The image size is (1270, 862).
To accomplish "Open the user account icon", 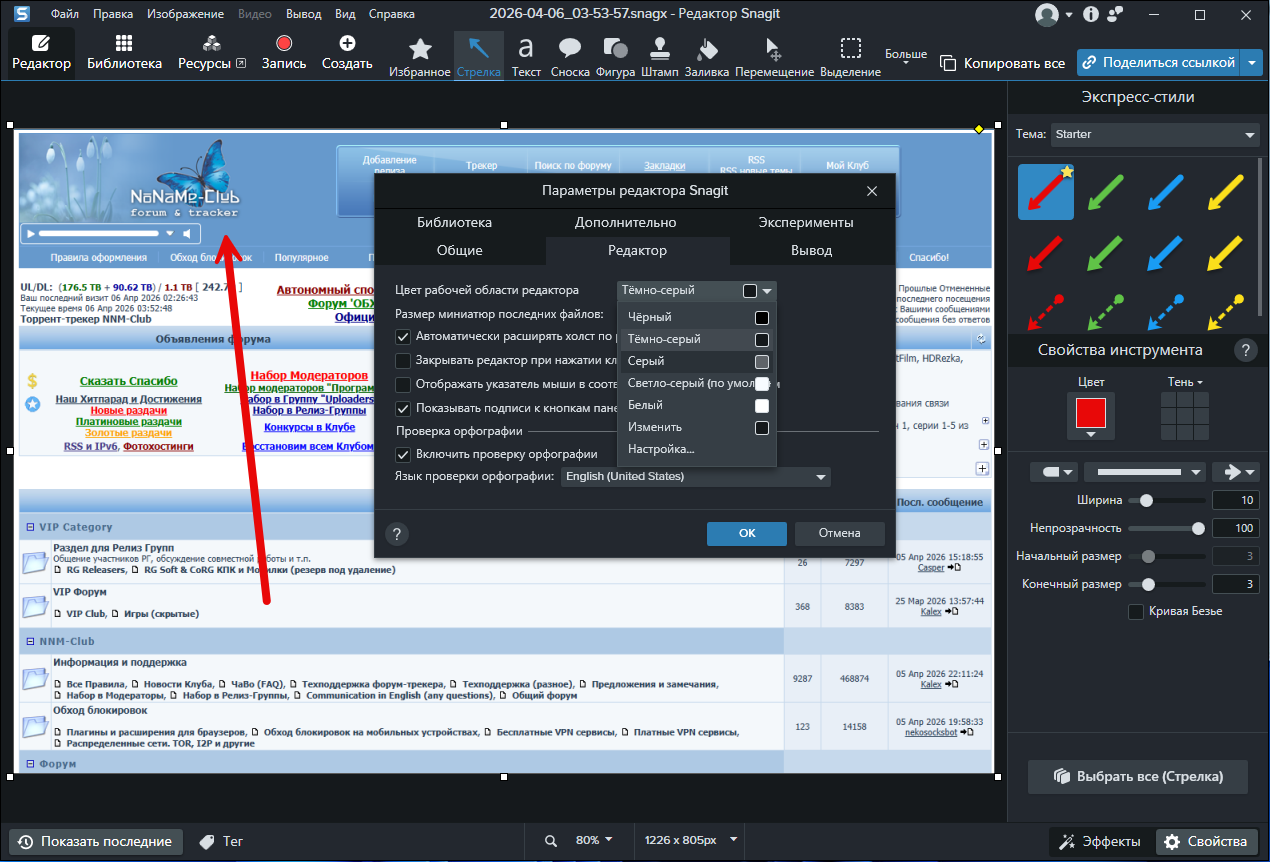I will tap(1047, 15).
